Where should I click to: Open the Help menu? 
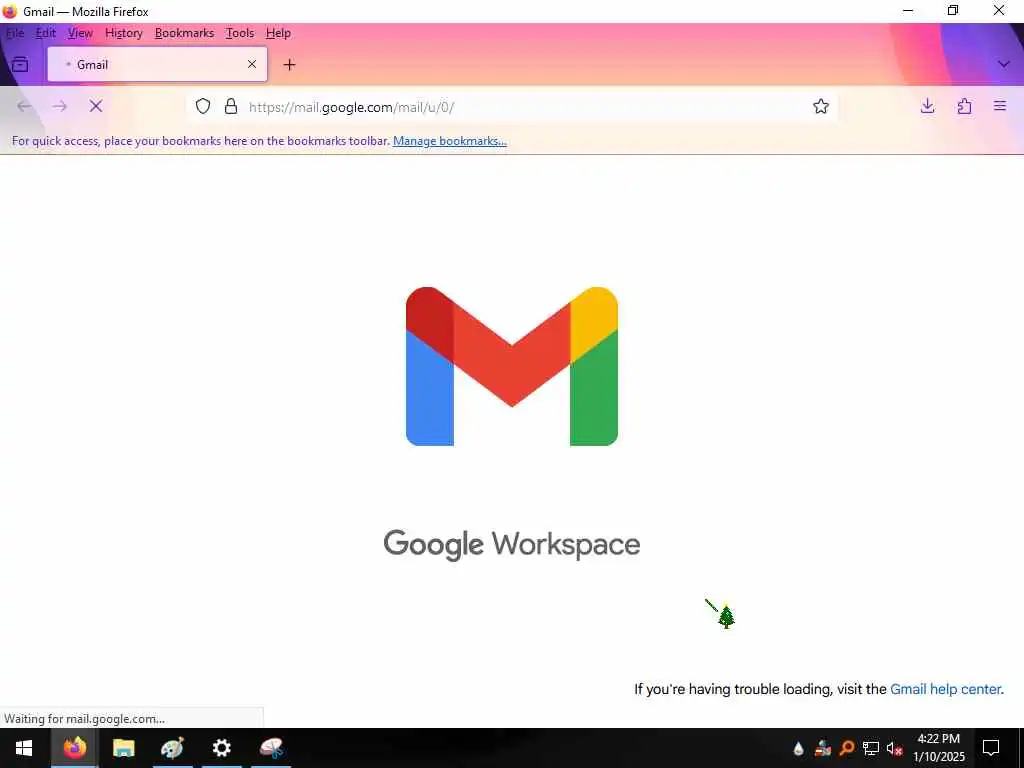(x=278, y=33)
